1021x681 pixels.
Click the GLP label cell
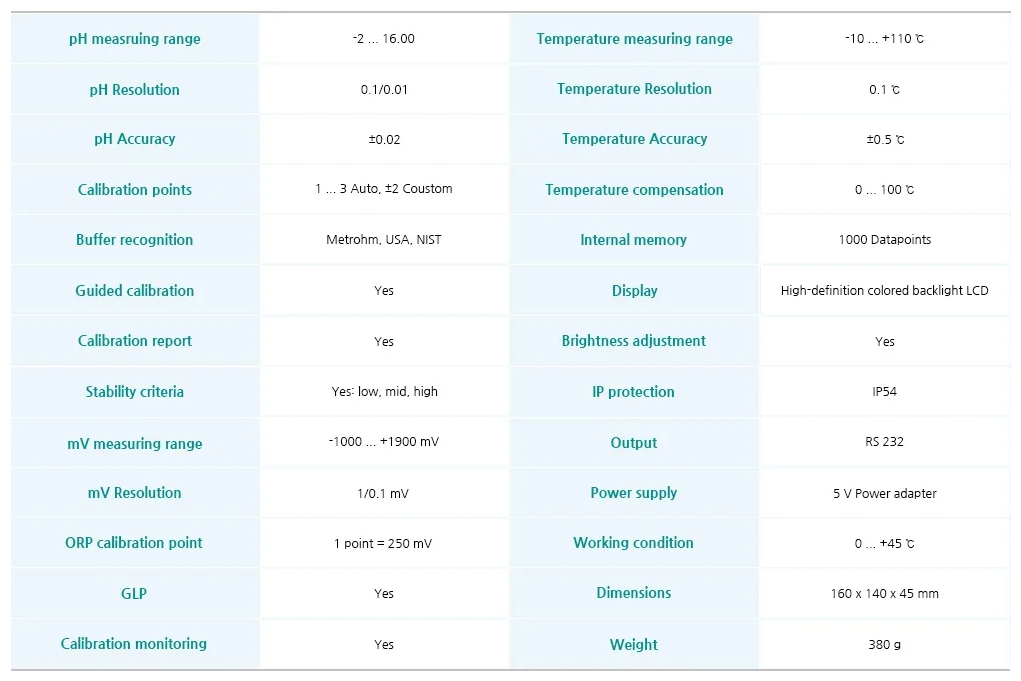tap(135, 593)
